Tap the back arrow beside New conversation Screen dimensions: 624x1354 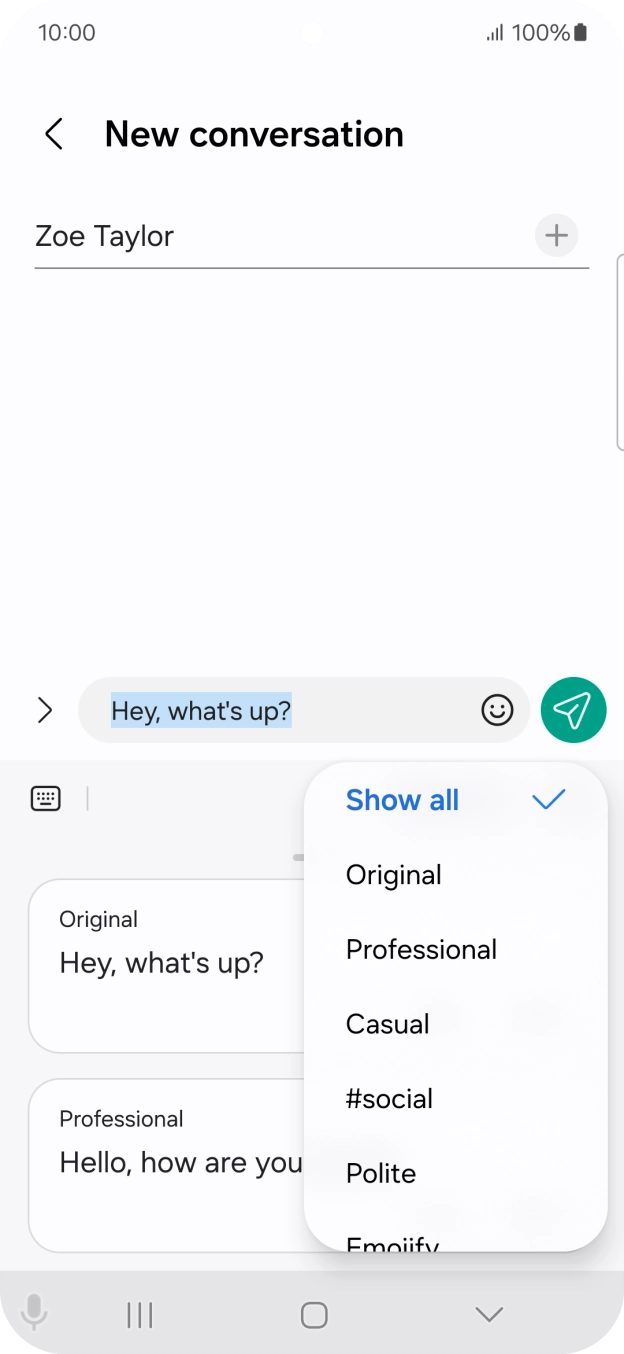pyautogui.click(x=54, y=134)
